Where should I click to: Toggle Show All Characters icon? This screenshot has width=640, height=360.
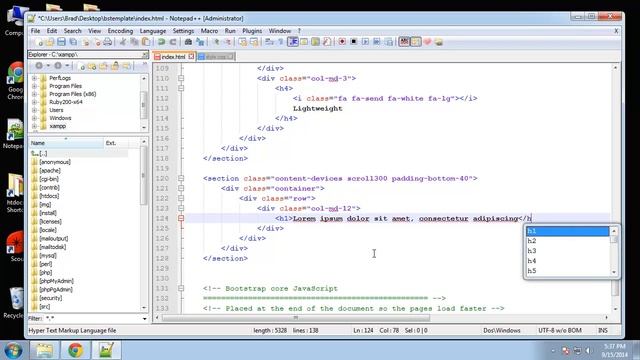pos(281,42)
